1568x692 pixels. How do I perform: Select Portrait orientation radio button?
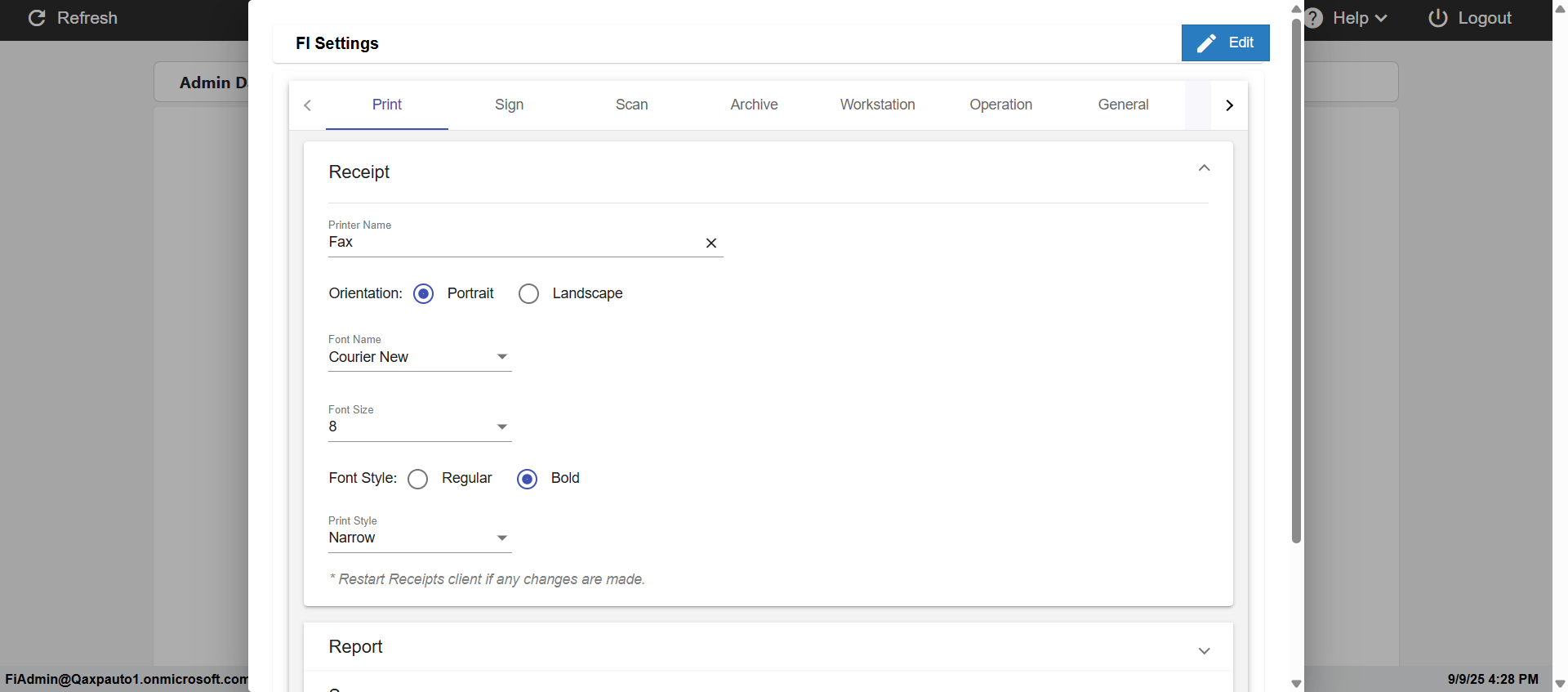(x=423, y=293)
